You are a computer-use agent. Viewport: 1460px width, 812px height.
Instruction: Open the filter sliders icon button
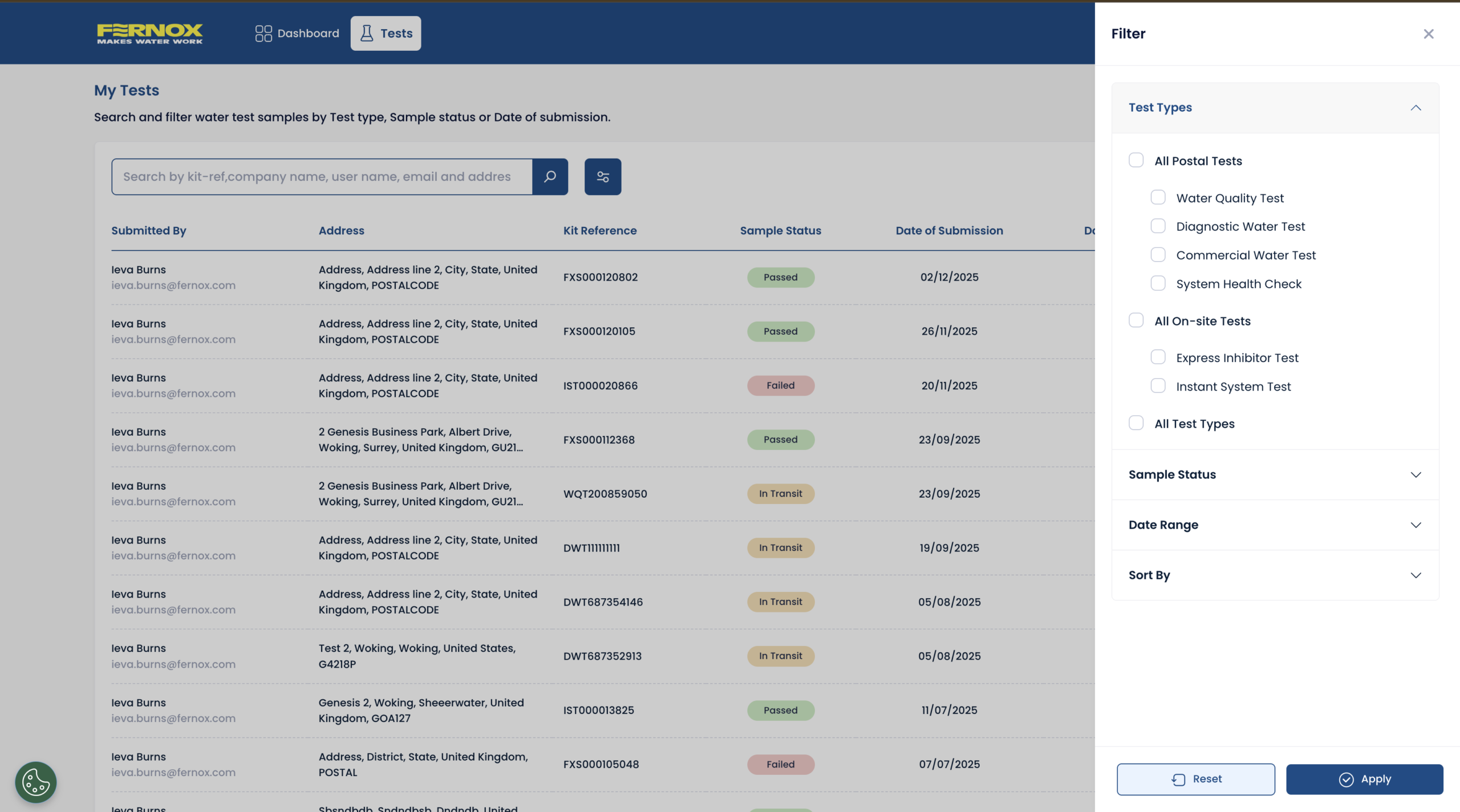[603, 177]
